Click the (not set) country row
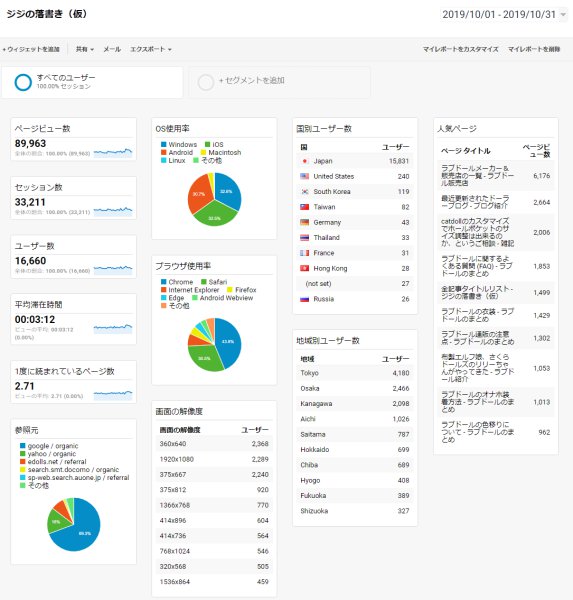 click(355, 284)
